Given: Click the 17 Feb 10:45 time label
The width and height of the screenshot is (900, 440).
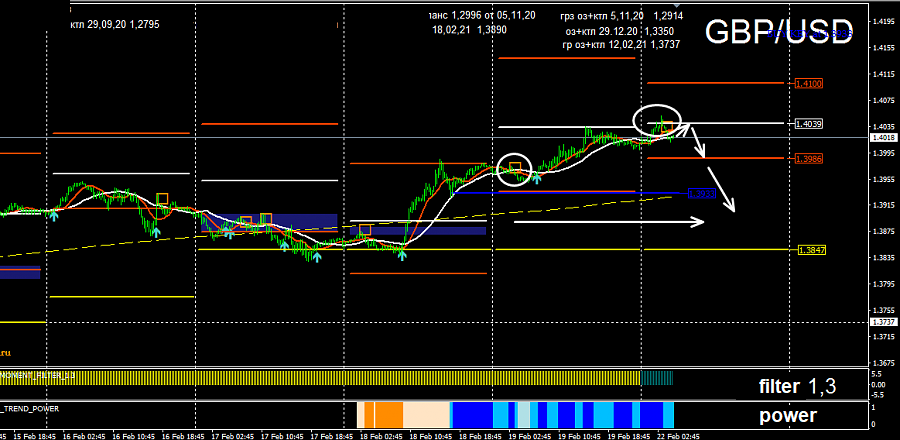Looking at the screenshot, I should pyautogui.click(x=282, y=436).
